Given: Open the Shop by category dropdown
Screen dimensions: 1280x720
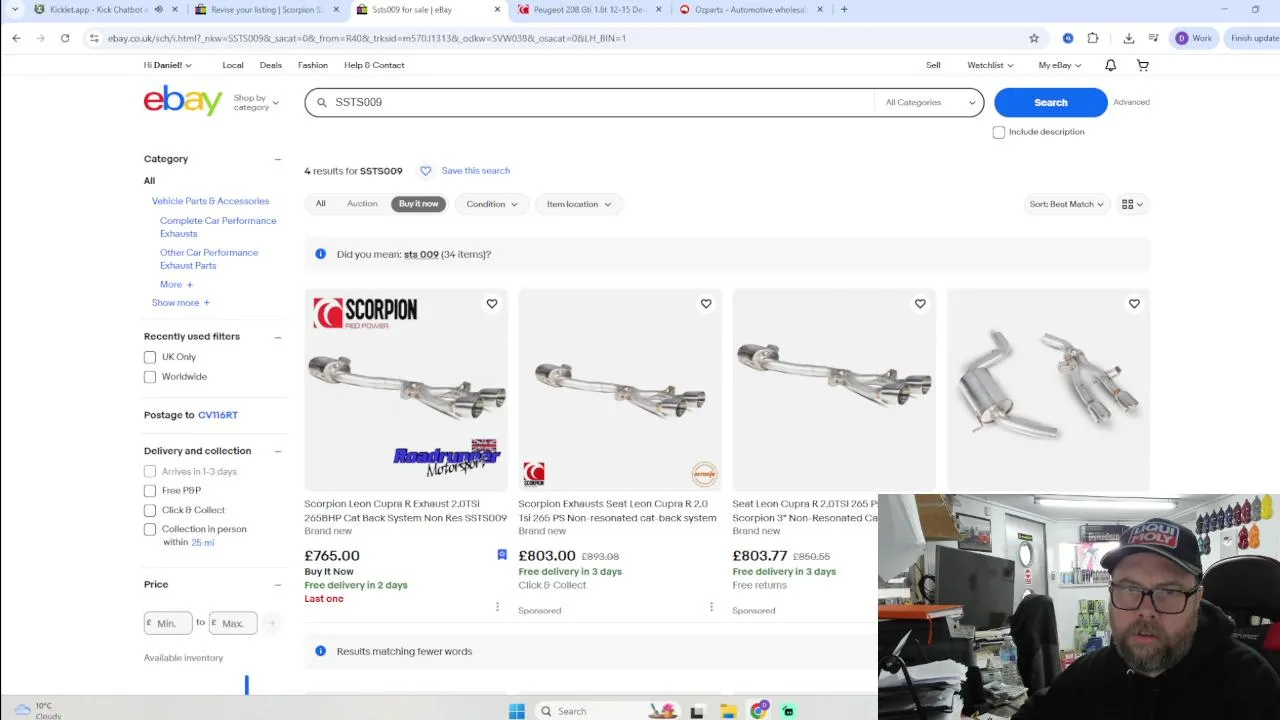Looking at the screenshot, I should [x=256, y=102].
